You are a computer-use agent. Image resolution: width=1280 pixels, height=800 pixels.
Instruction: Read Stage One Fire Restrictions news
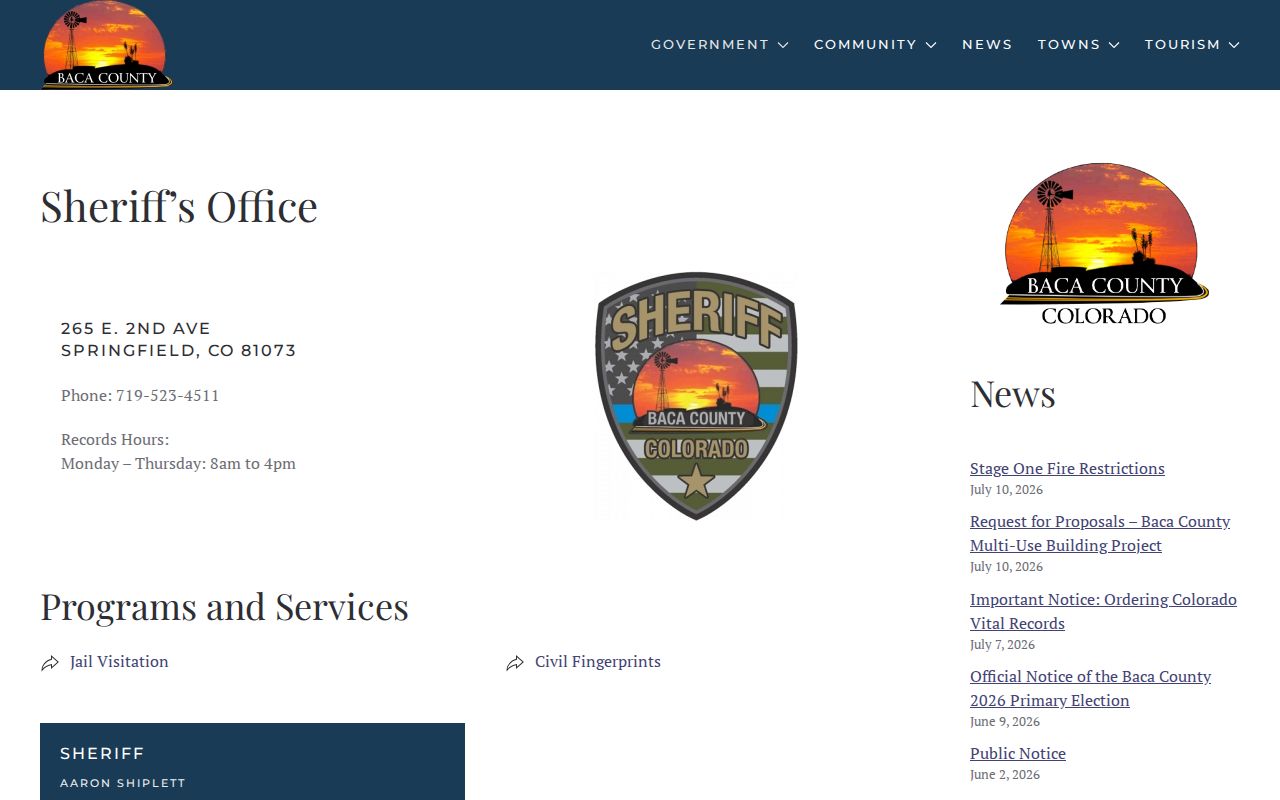tap(1067, 468)
